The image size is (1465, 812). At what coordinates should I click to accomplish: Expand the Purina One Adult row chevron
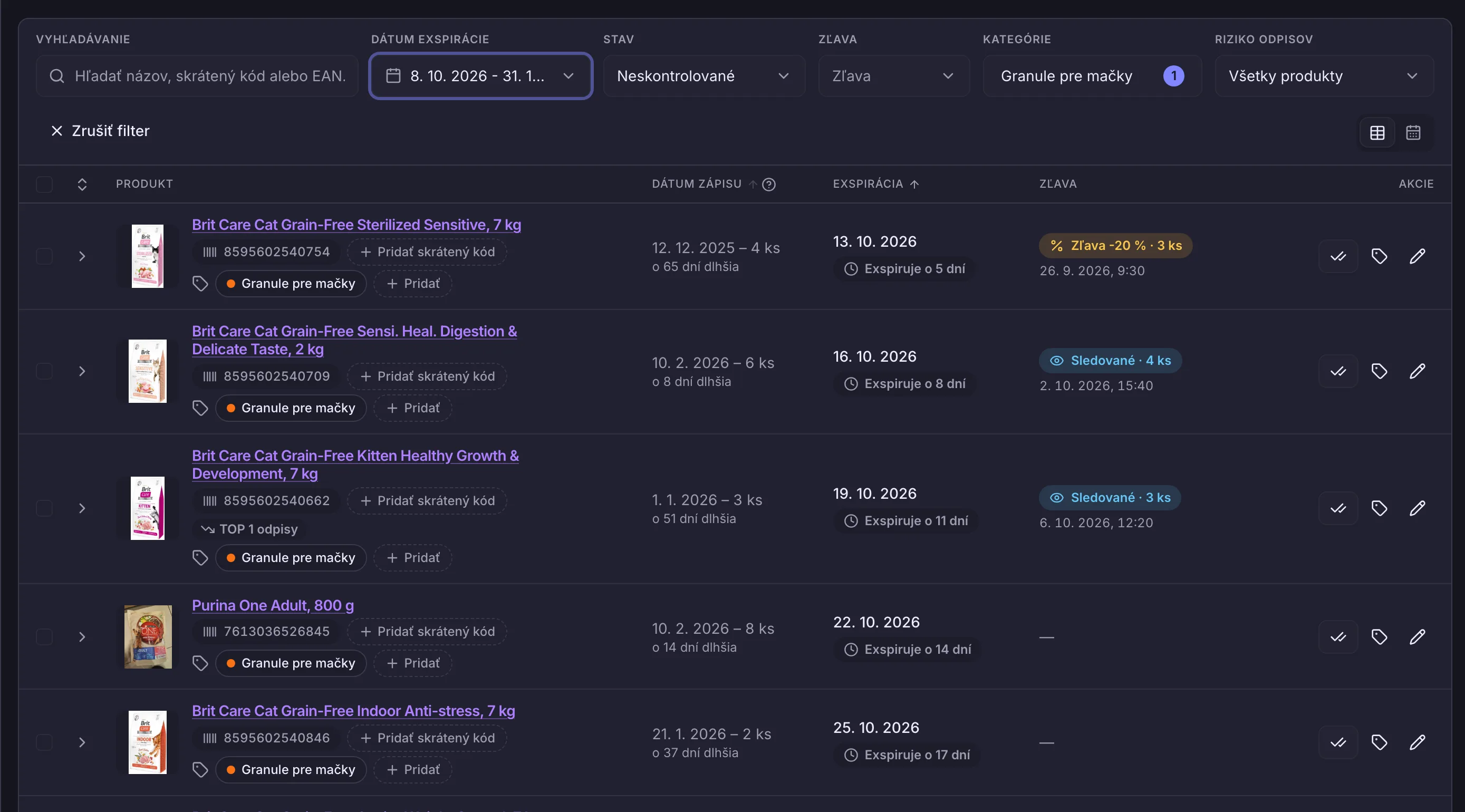pyautogui.click(x=82, y=637)
